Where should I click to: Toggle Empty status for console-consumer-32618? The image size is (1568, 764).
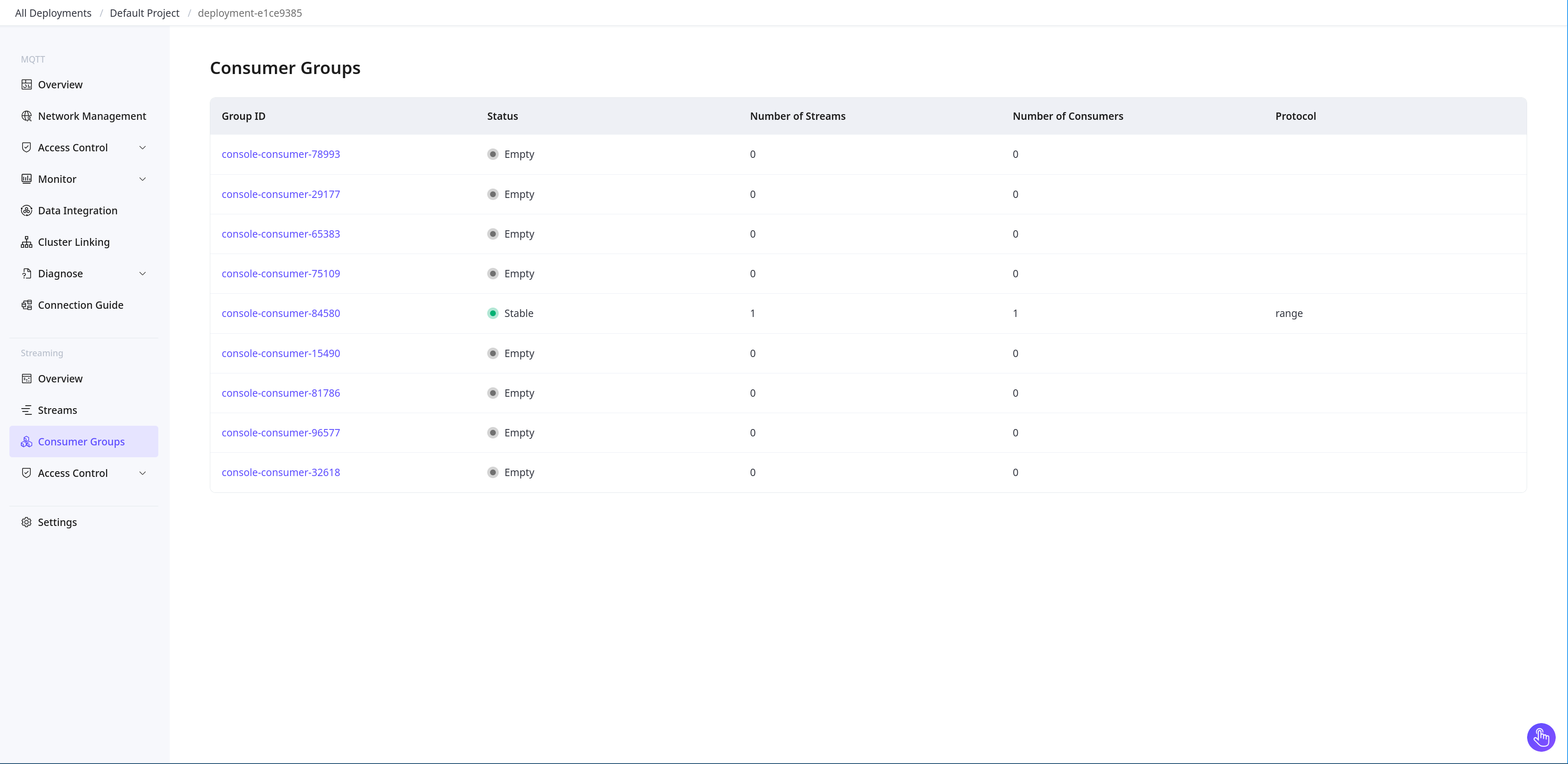click(493, 472)
